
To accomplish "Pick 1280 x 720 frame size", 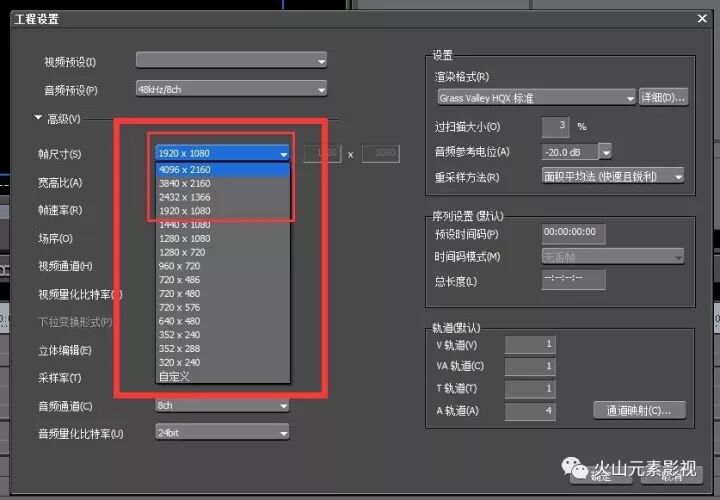I will tap(223, 252).
